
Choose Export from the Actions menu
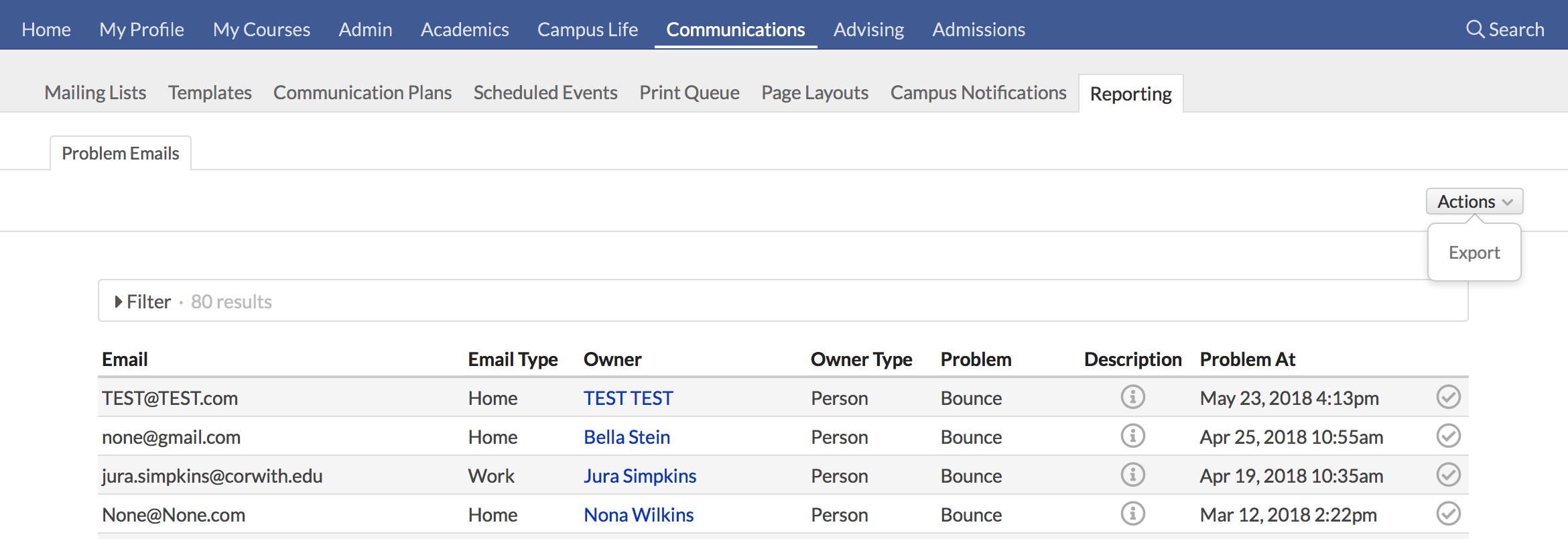[x=1474, y=253]
